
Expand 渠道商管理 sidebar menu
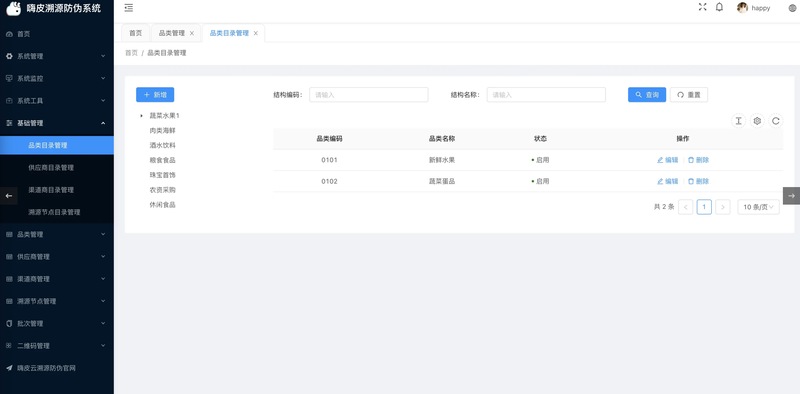coord(57,279)
